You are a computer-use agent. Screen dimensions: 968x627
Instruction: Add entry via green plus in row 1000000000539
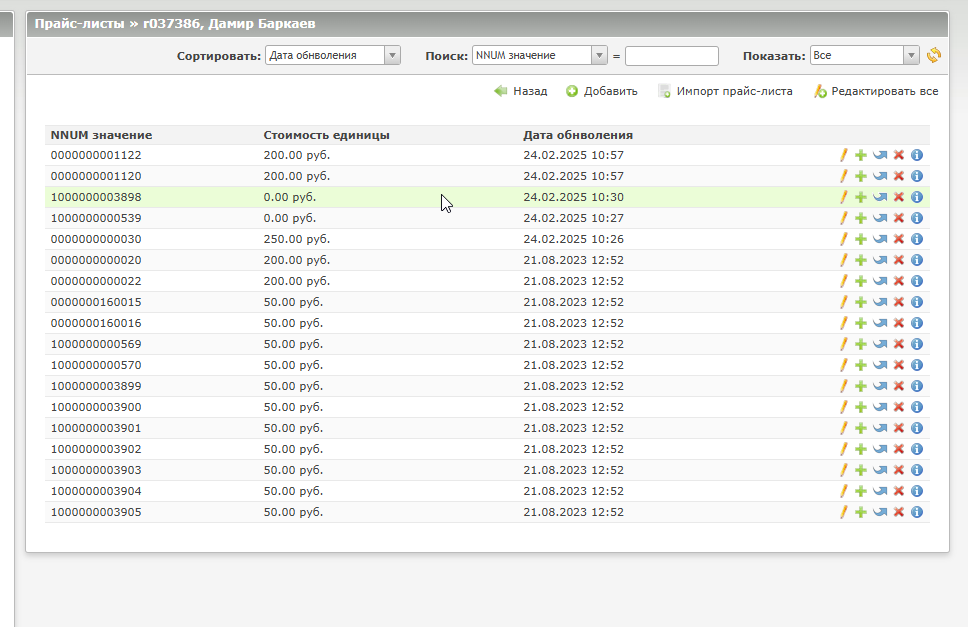(861, 218)
